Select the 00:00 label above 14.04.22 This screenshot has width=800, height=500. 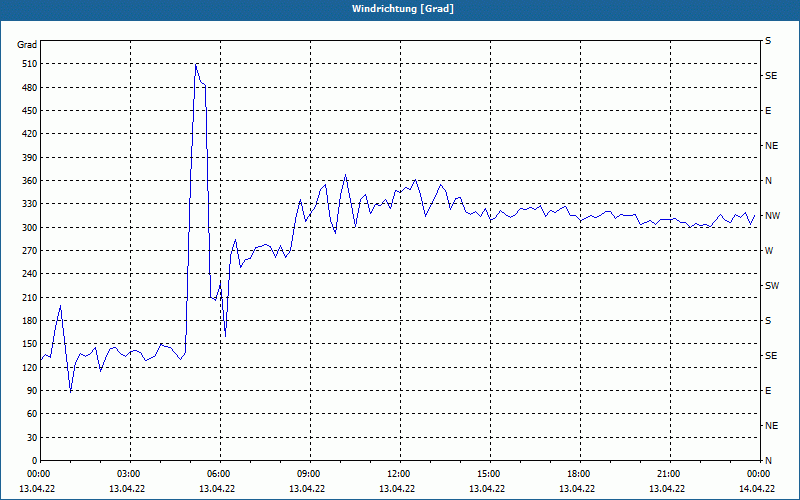(759, 473)
